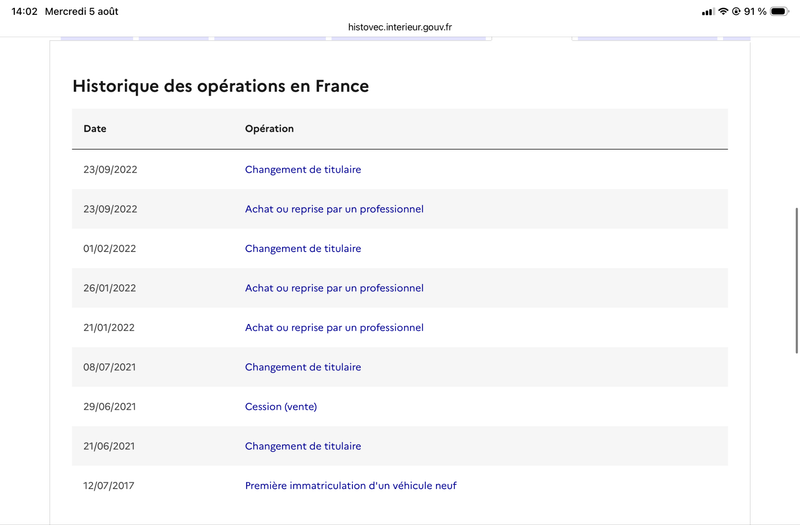Screen dimensions: 800x525
Task: Tap the cellular signal bars icon
Action: click(x=708, y=12)
